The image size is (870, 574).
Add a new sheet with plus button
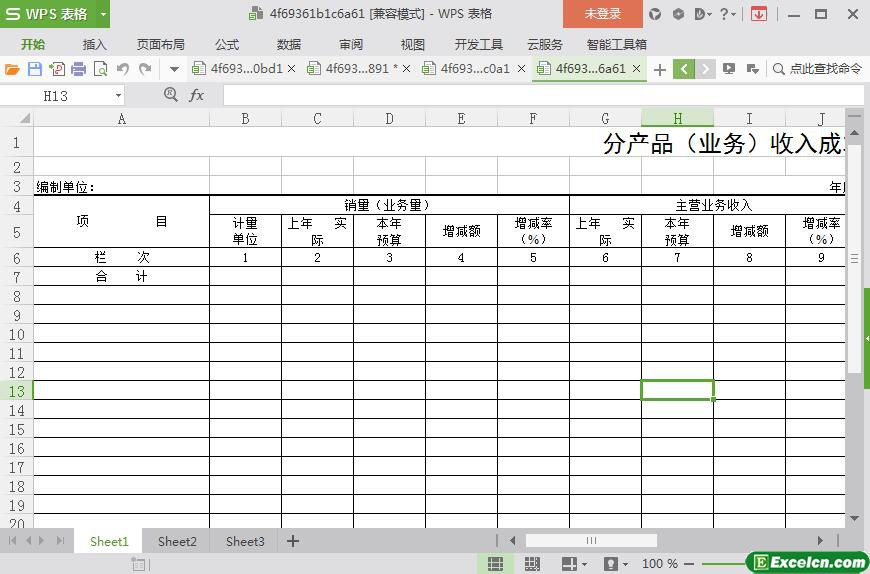coord(293,541)
